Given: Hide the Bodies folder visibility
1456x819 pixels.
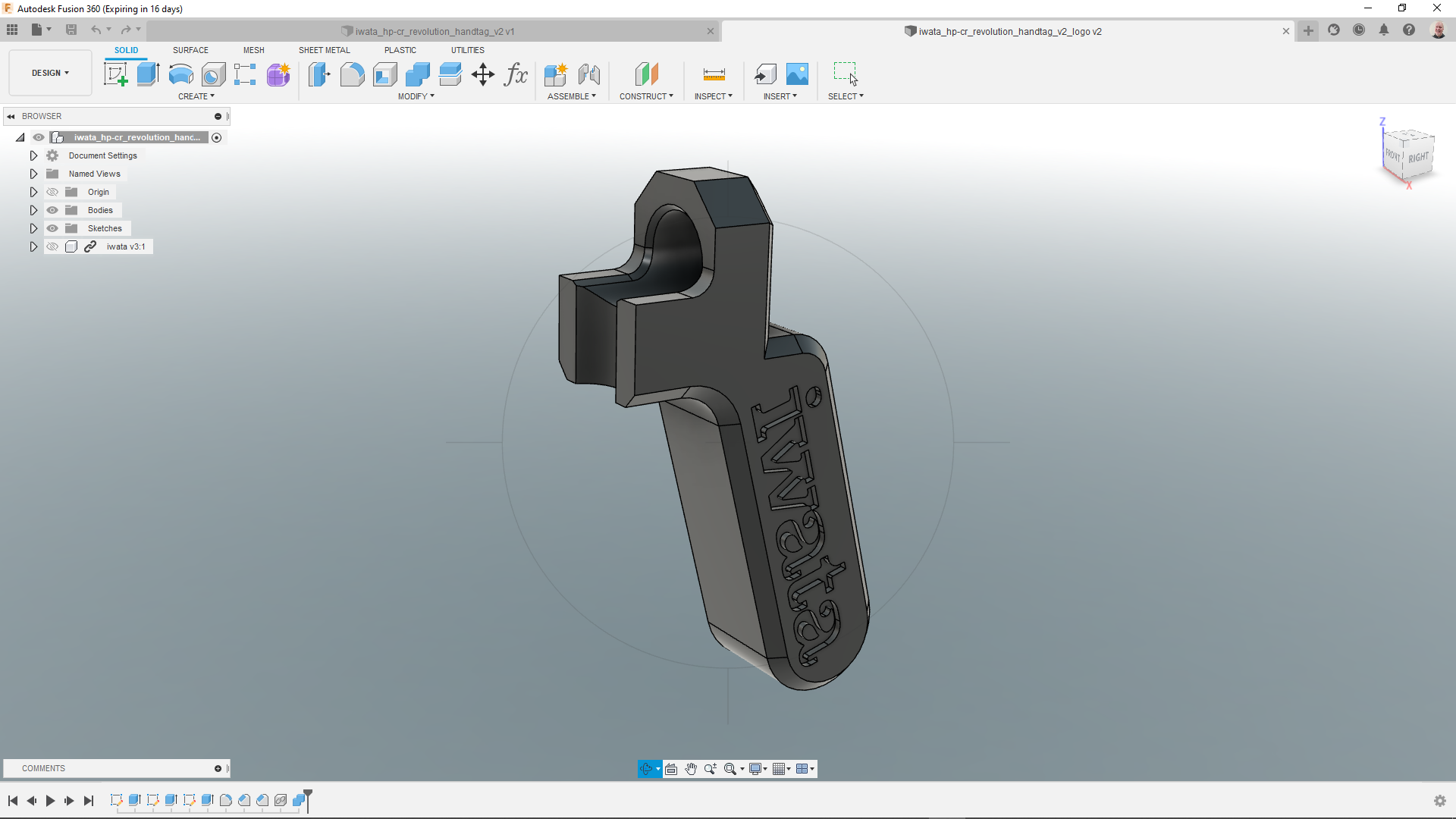Looking at the screenshot, I should (52, 210).
